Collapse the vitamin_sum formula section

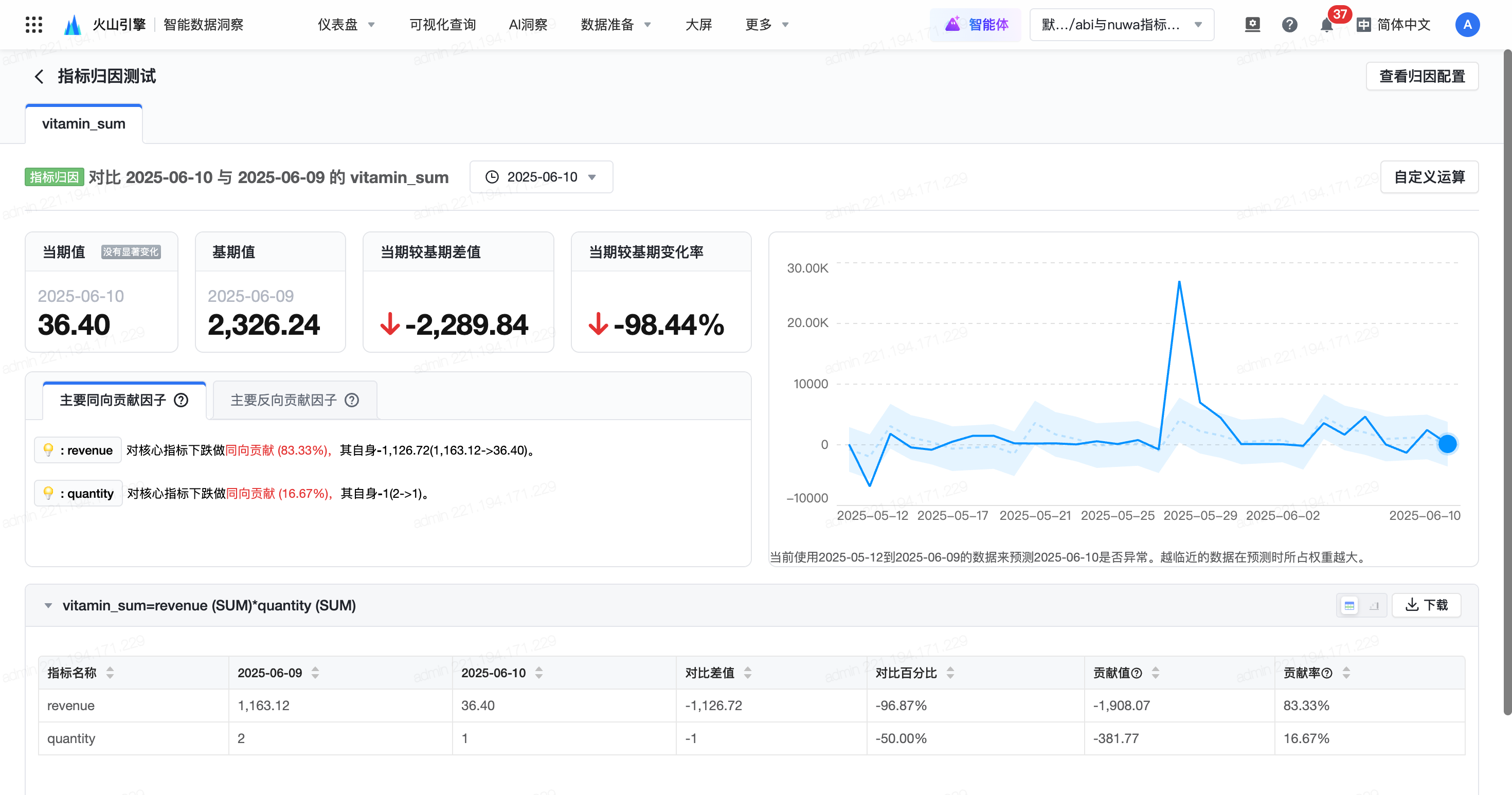(x=48, y=605)
